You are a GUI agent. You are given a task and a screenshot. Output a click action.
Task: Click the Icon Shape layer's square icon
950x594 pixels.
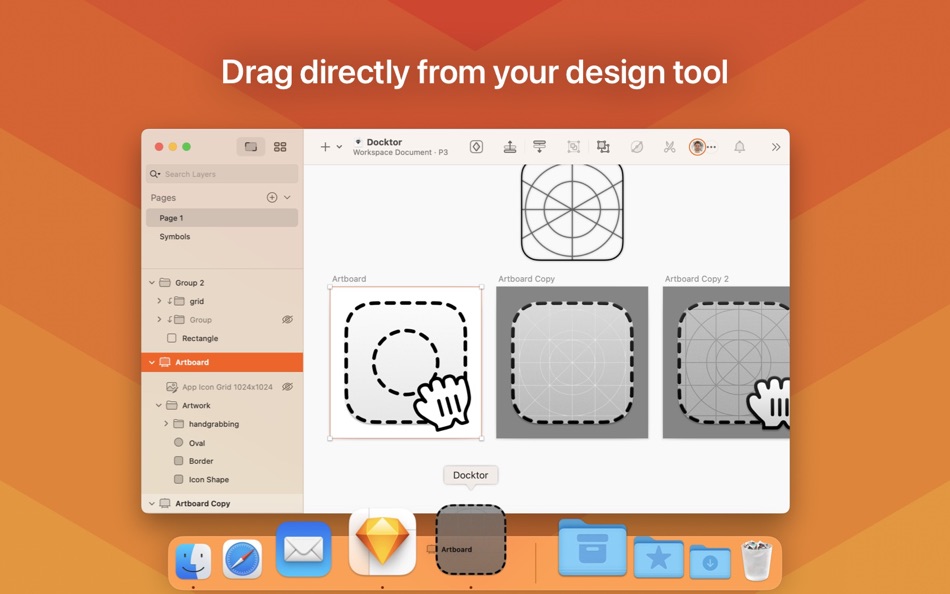(x=179, y=479)
